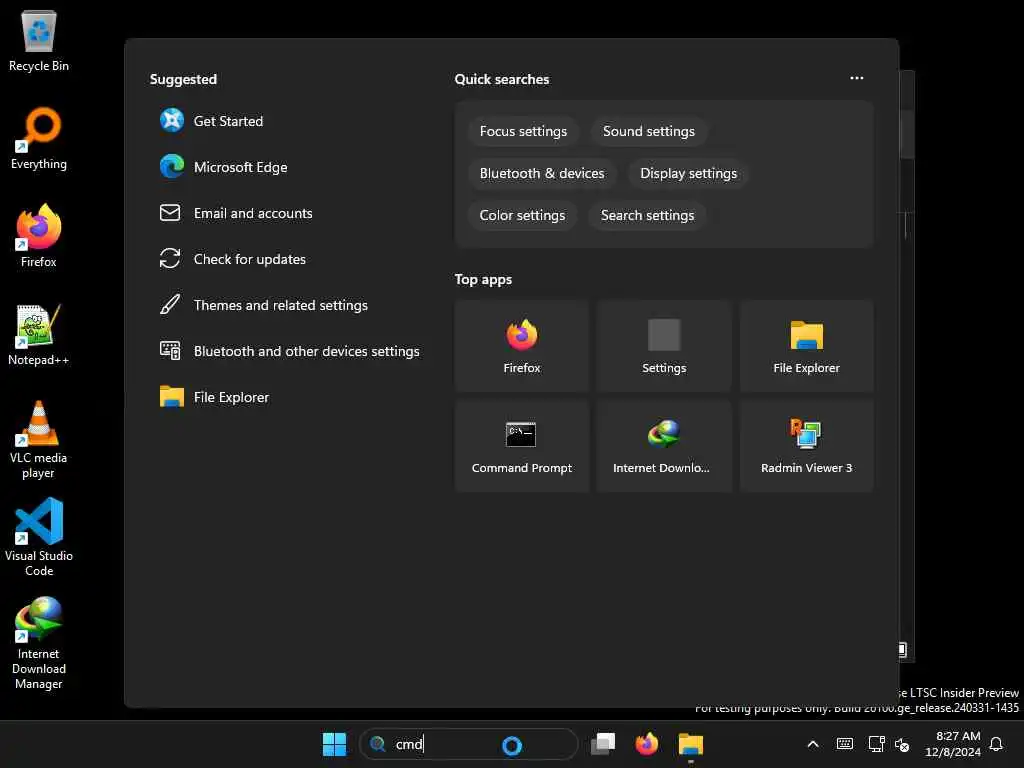The width and height of the screenshot is (1024, 768).
Task: Launch Firefox from Top apps
Action: pyautogui.click(x=522, y=346)
